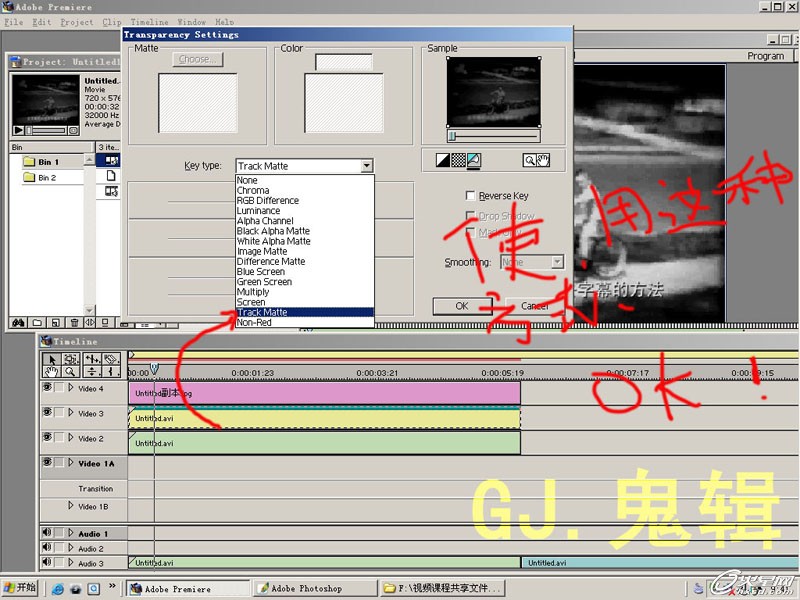Open the F:\ folder taskbar window
The image size is (800, 600).
443,588
